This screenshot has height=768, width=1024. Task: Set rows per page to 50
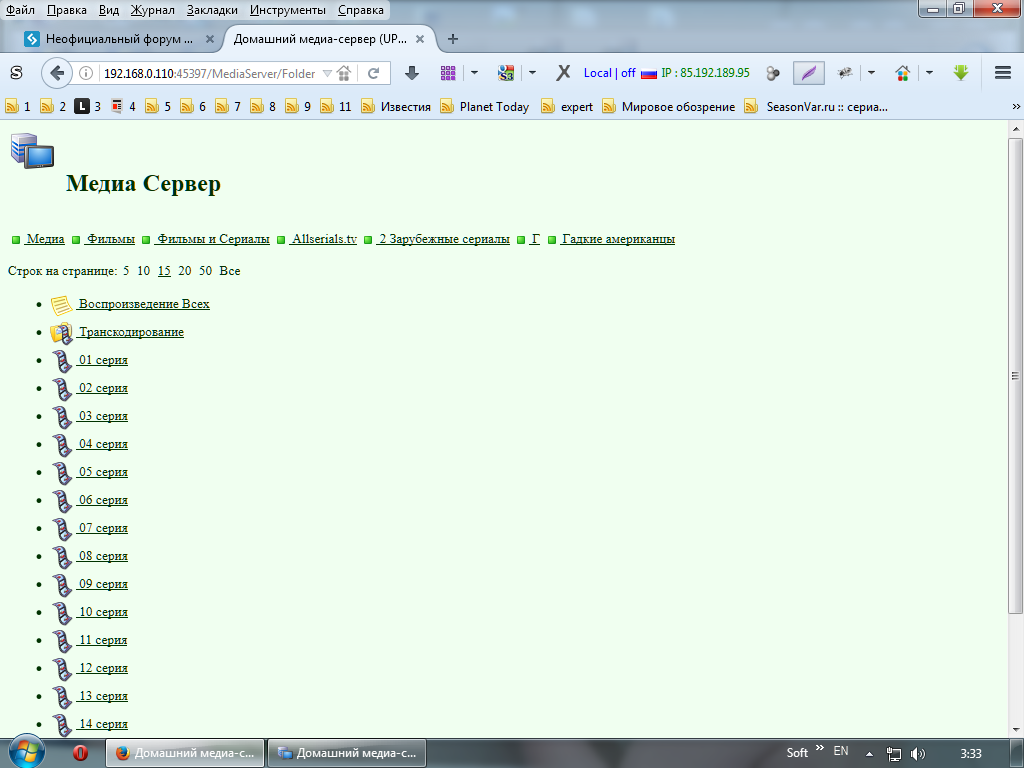click(x=205, y=271)
